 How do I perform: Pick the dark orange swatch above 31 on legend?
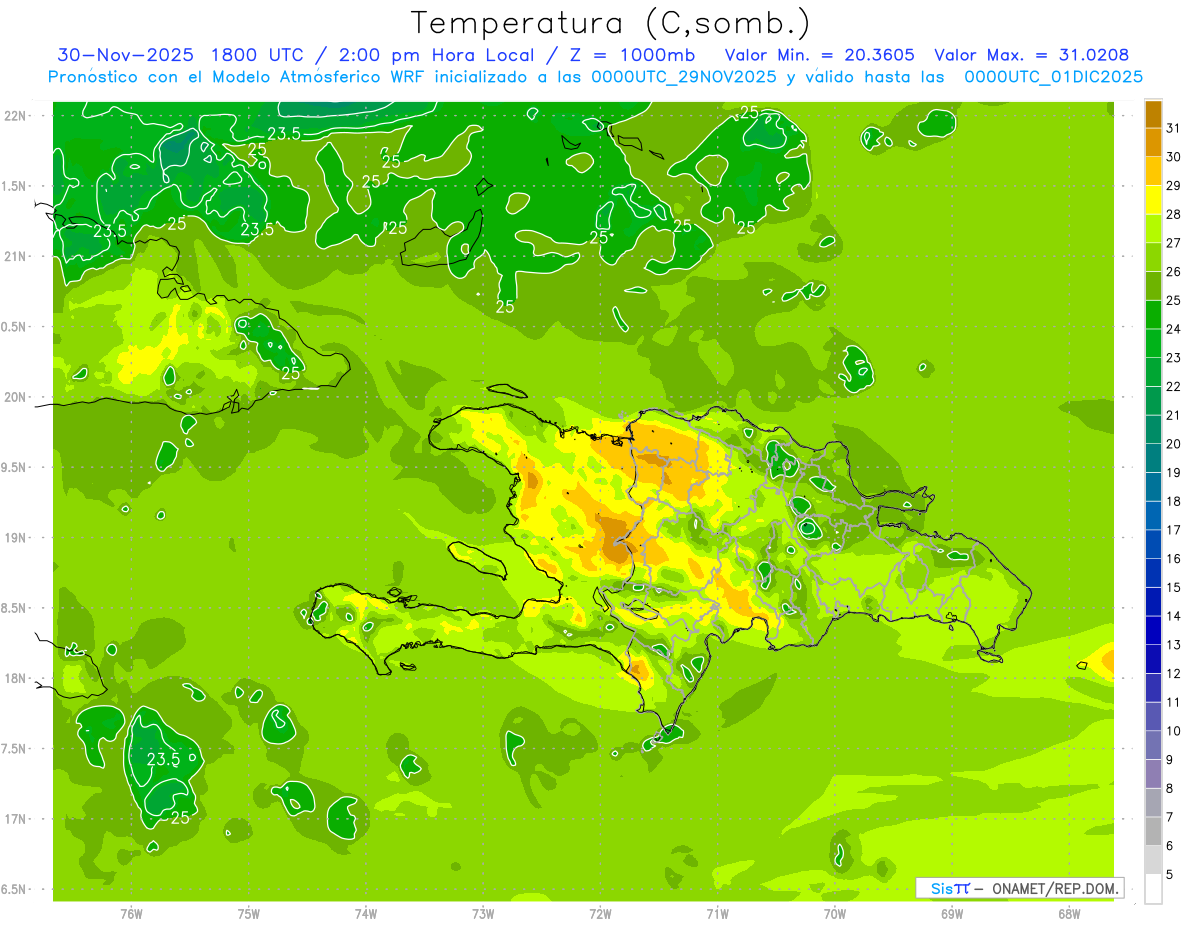coord(1153,114)
